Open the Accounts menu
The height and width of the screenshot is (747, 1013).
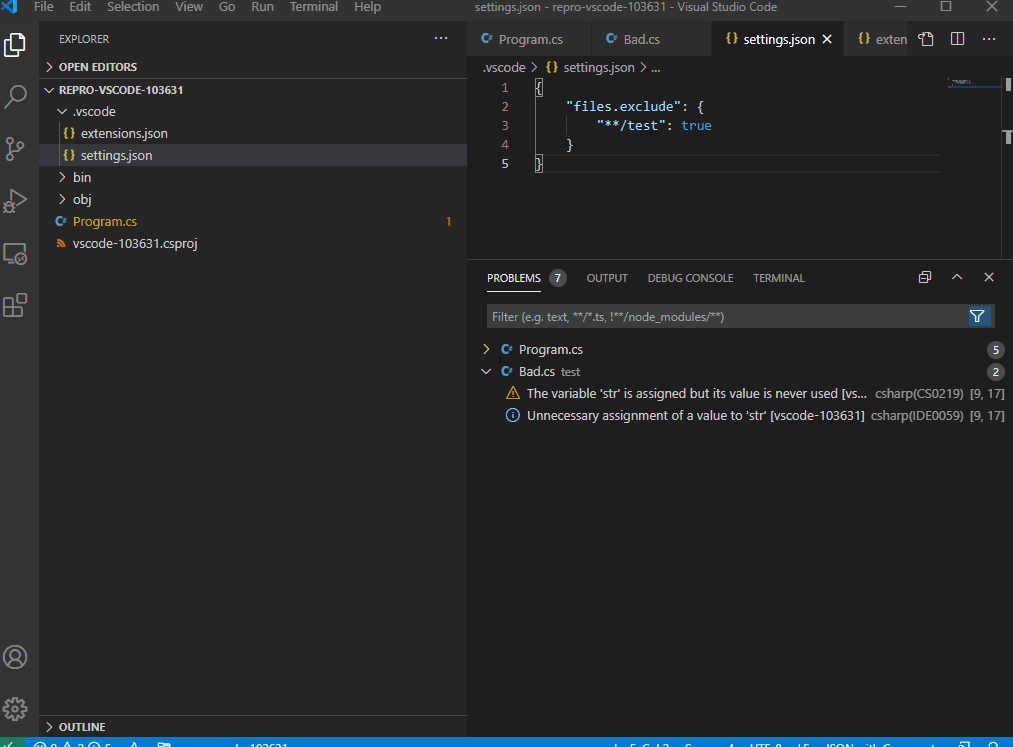click(15, 657)
